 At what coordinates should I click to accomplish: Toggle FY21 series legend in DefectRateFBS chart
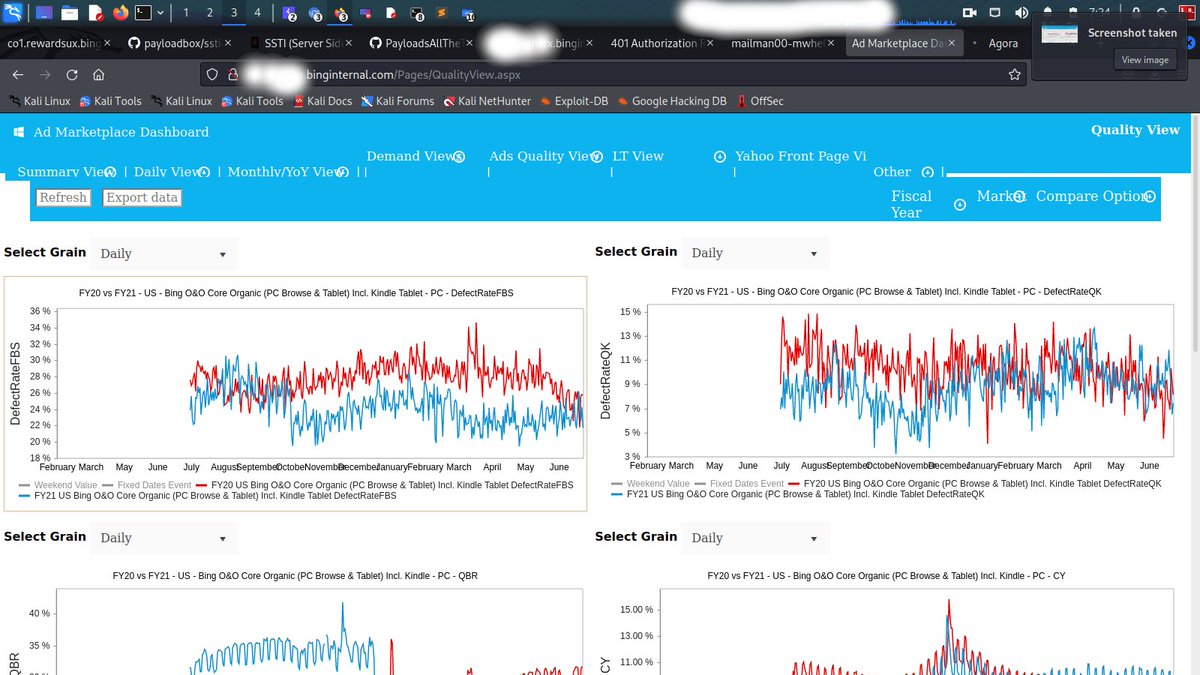pos(207,495)
